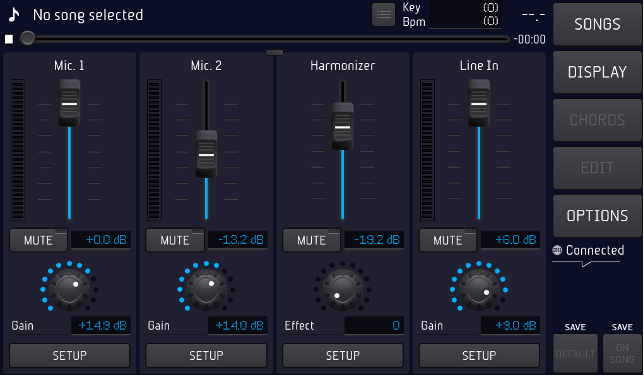Mute the Mic. 2 channel
This screenshot has height=376, width=644.
pyautogui.click(x=175, y=240)
